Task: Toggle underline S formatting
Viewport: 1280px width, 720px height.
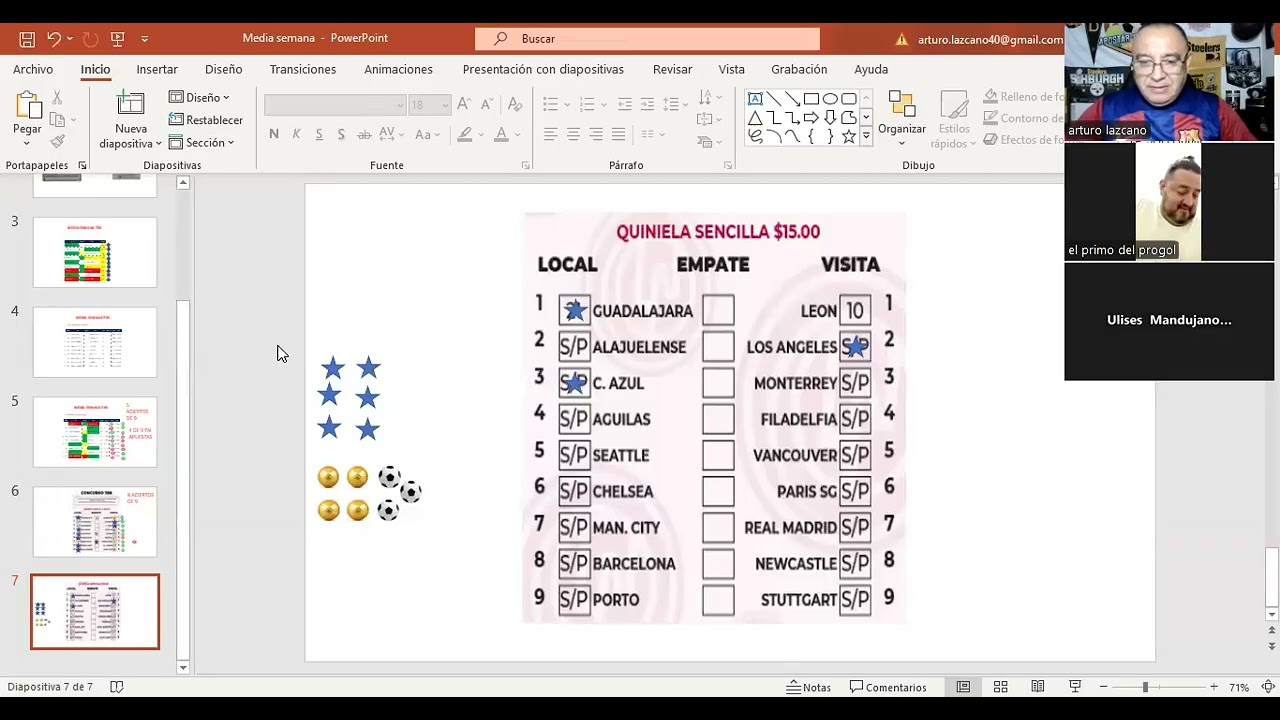Action: [319, 134]
